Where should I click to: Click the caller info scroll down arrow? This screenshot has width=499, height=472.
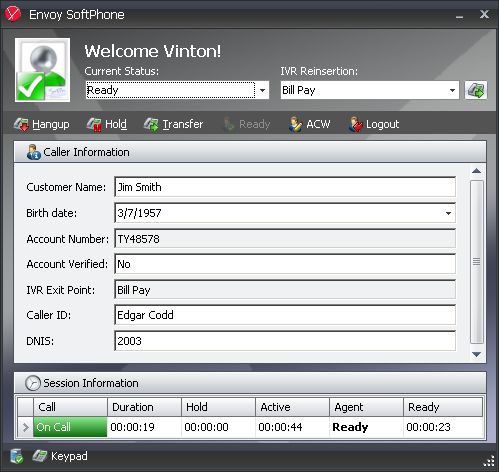[x=477, y=354]
